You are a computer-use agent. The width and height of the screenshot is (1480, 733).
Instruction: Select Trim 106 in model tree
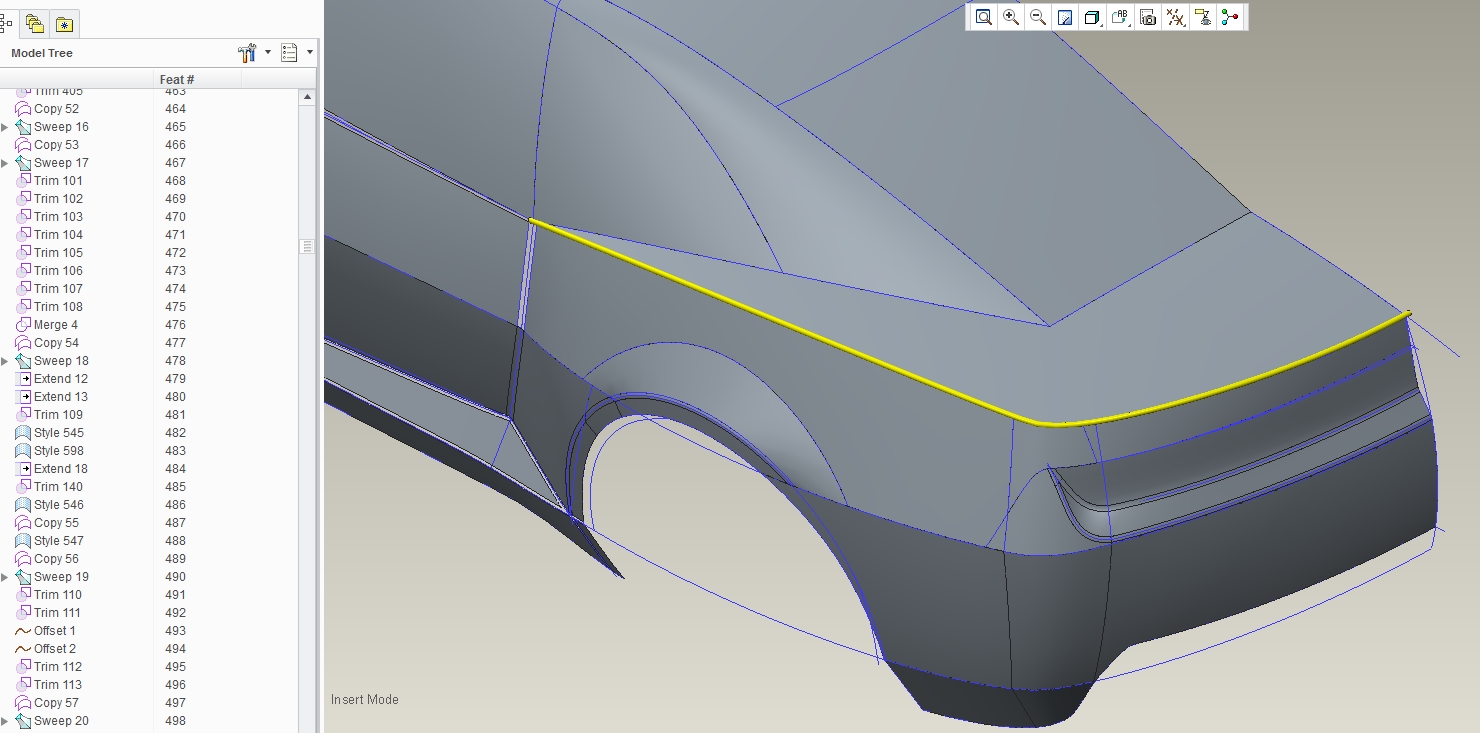click(x=58, y=271)
